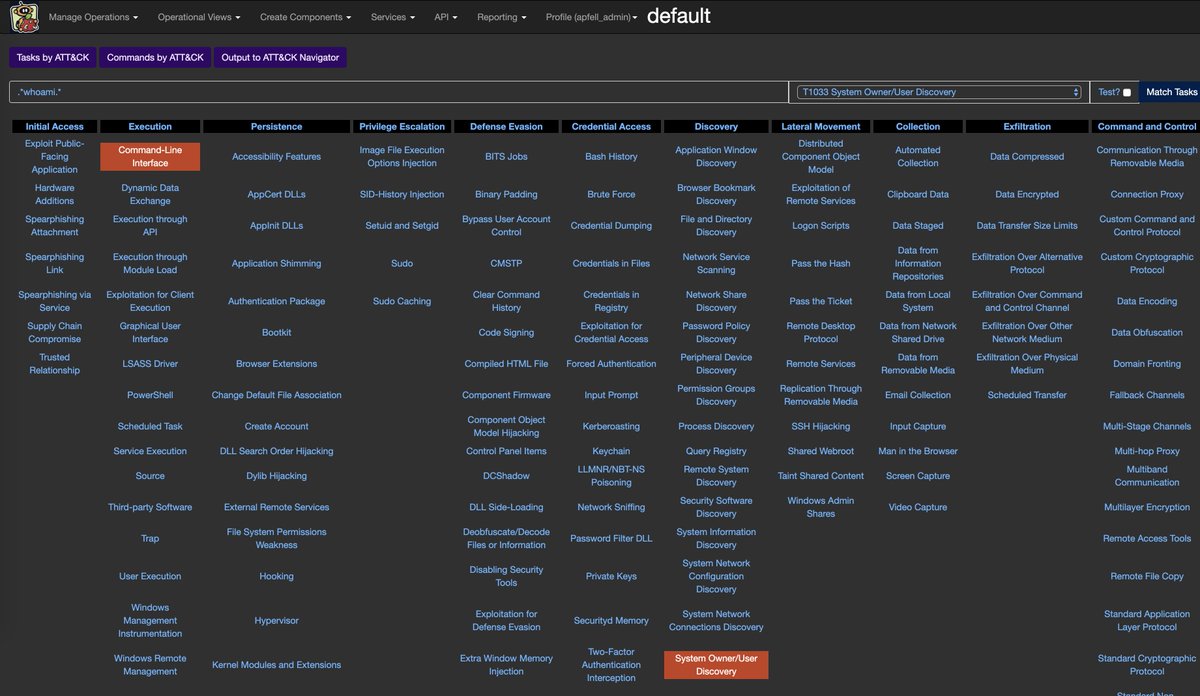The image size is (1200, 696).
Task: Select the Privilege Escalation column header
Action: coord(402,127)
